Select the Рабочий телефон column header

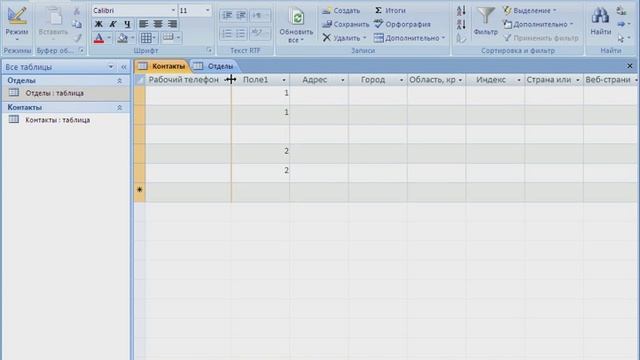[x=188, y=80]
